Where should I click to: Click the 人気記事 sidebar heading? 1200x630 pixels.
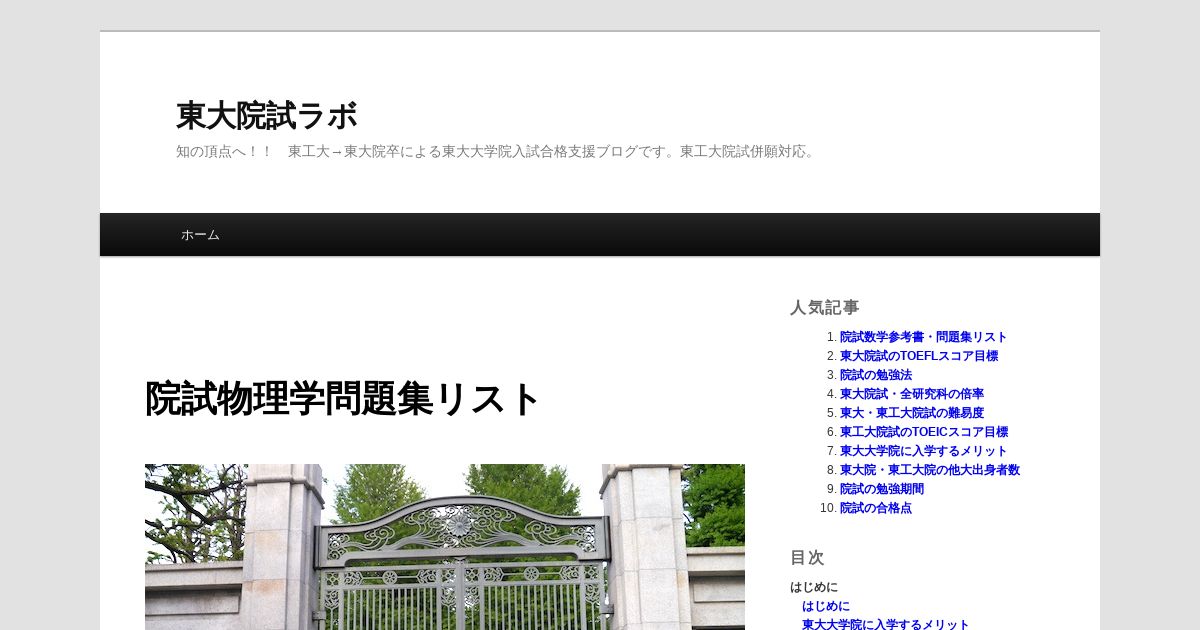pos(825,308)
